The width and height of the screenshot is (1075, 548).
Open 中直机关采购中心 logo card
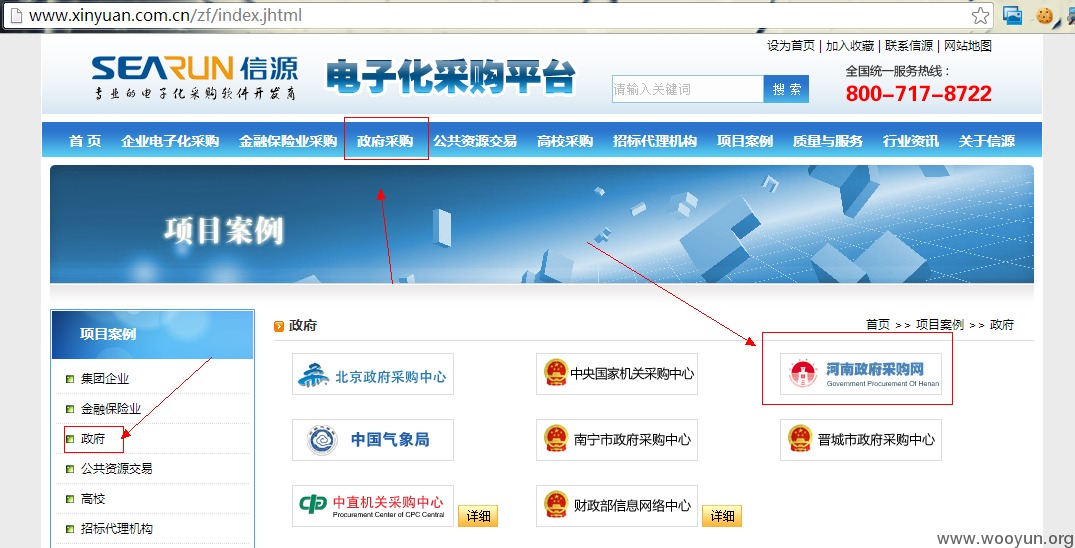point(373,506)
